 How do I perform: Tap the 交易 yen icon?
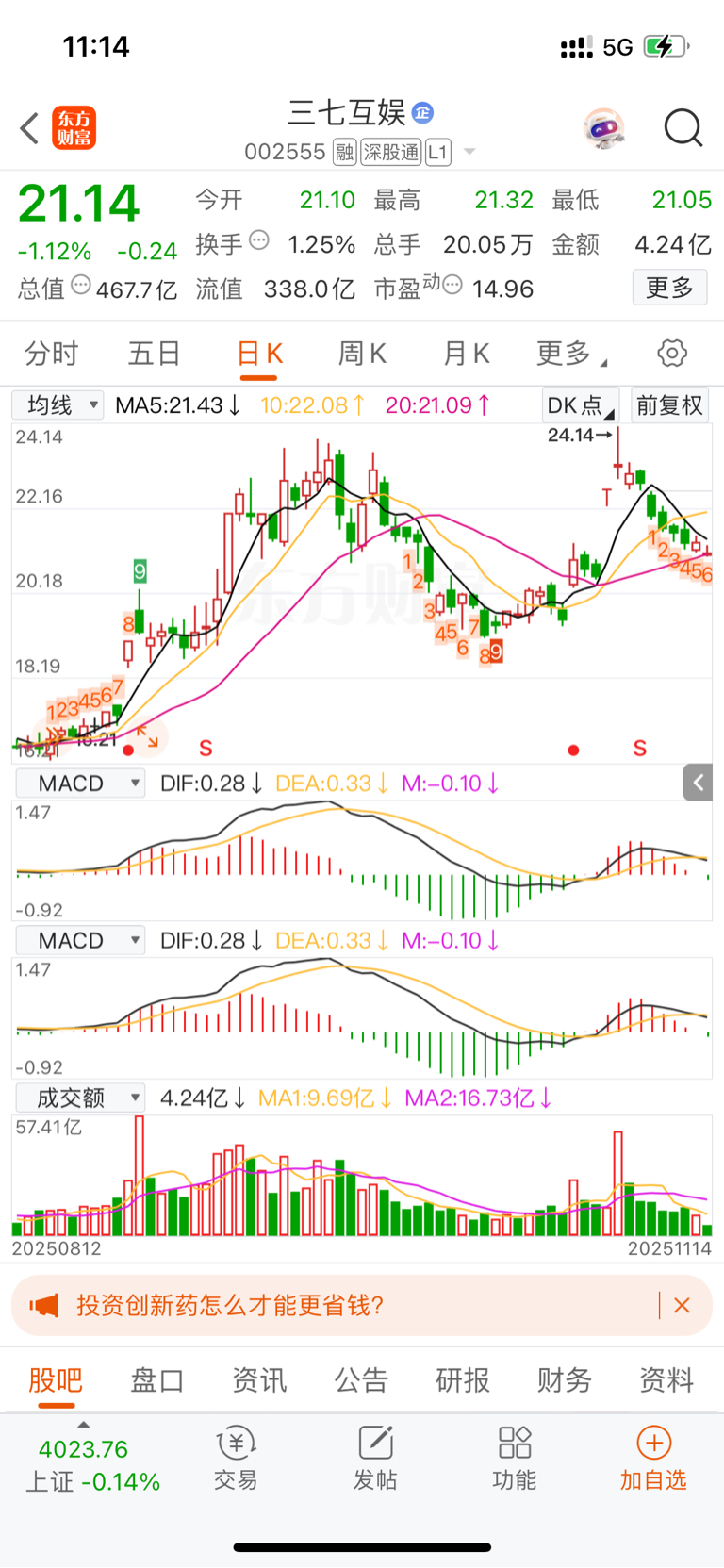(236, 1443)
